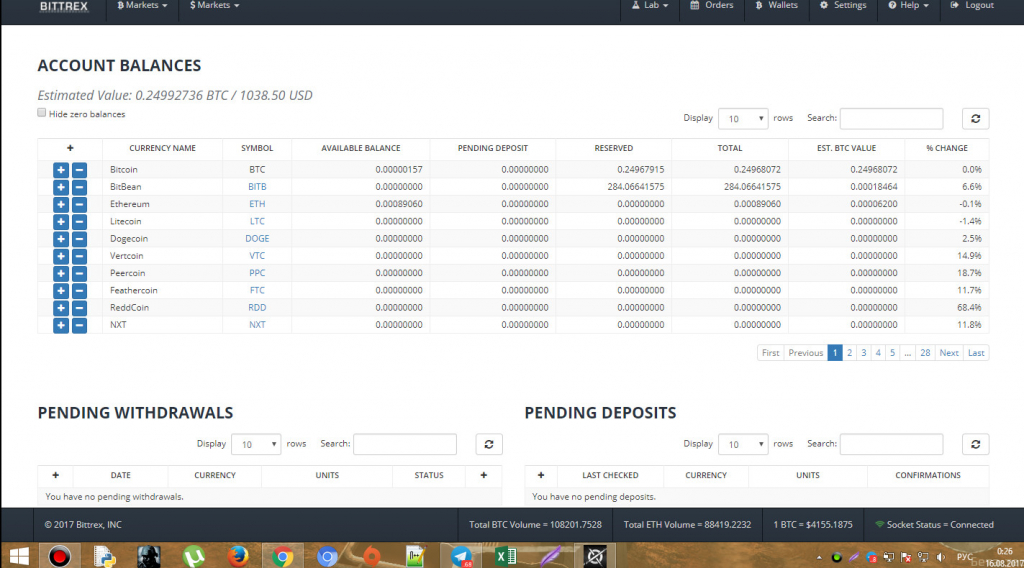1024x568 pixels.
Task: Click the plus icon in NXT row
Action: [61, 325]
